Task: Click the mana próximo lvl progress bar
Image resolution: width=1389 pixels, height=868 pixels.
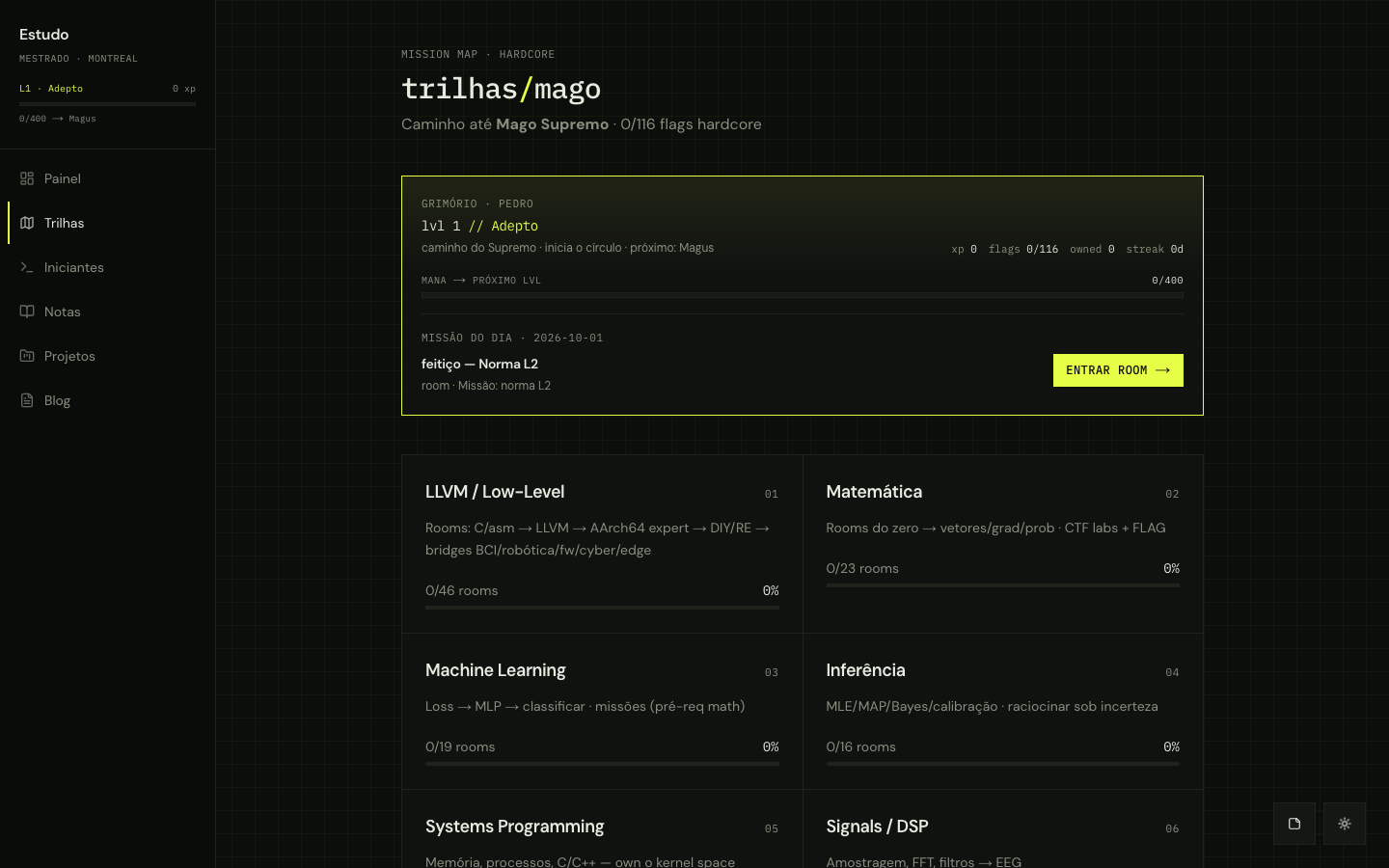Action: [803, 295]
